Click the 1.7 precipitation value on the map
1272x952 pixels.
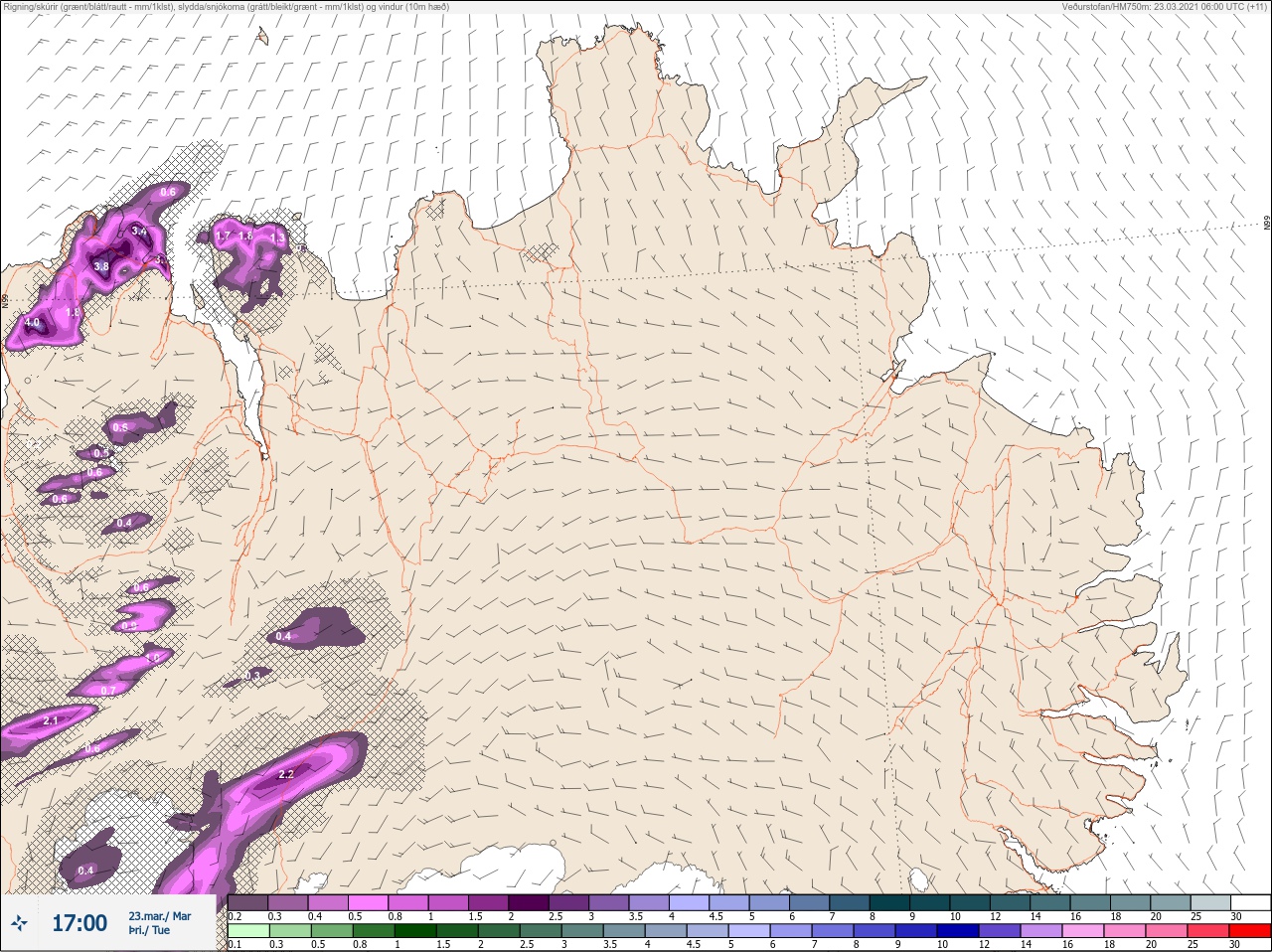tap(223, 236)
